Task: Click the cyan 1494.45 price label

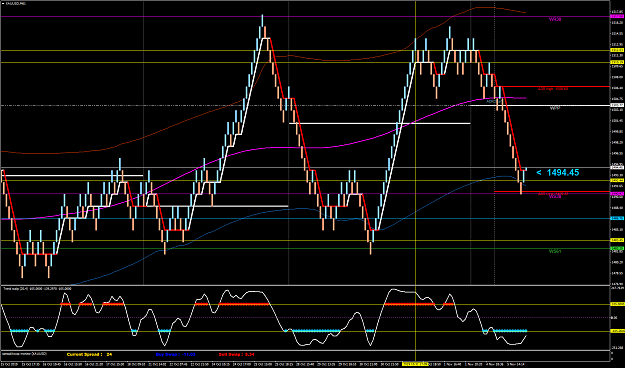Action: click(x=557, y=173)
